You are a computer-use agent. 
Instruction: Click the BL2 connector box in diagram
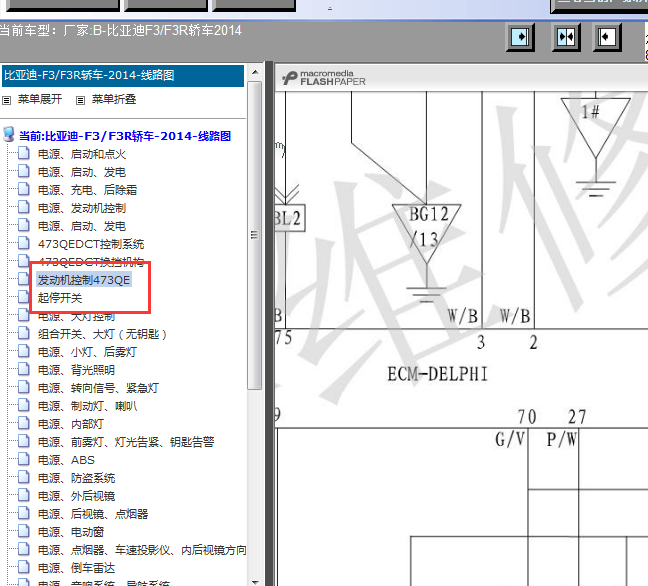tap(289, 218)
